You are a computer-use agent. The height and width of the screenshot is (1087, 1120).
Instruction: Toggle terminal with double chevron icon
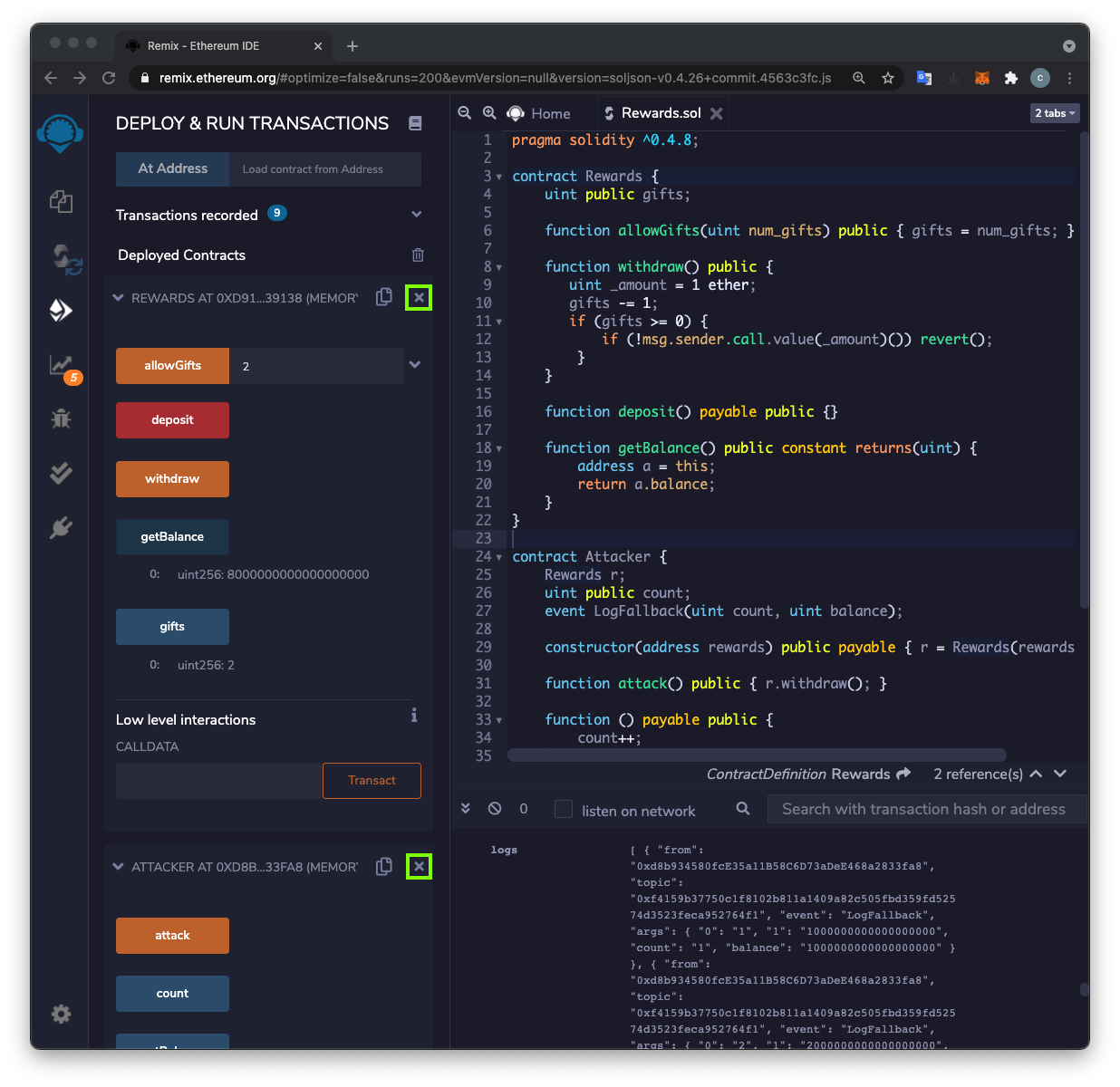[466, 808]
